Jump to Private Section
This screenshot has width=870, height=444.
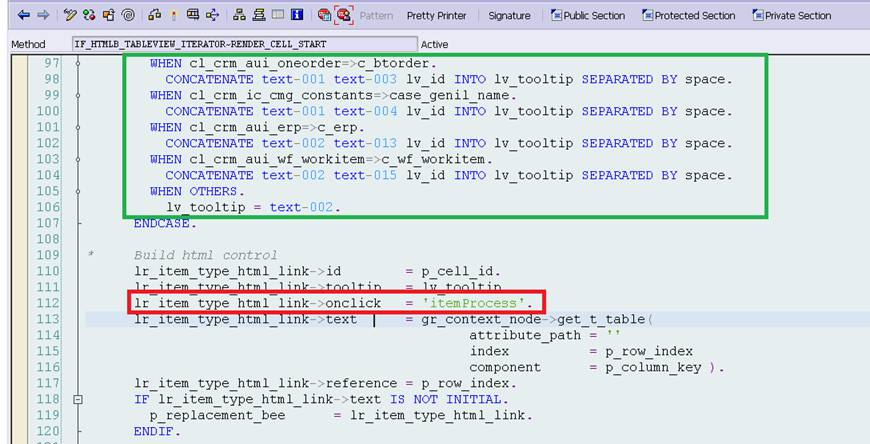(x=792, y=16)
